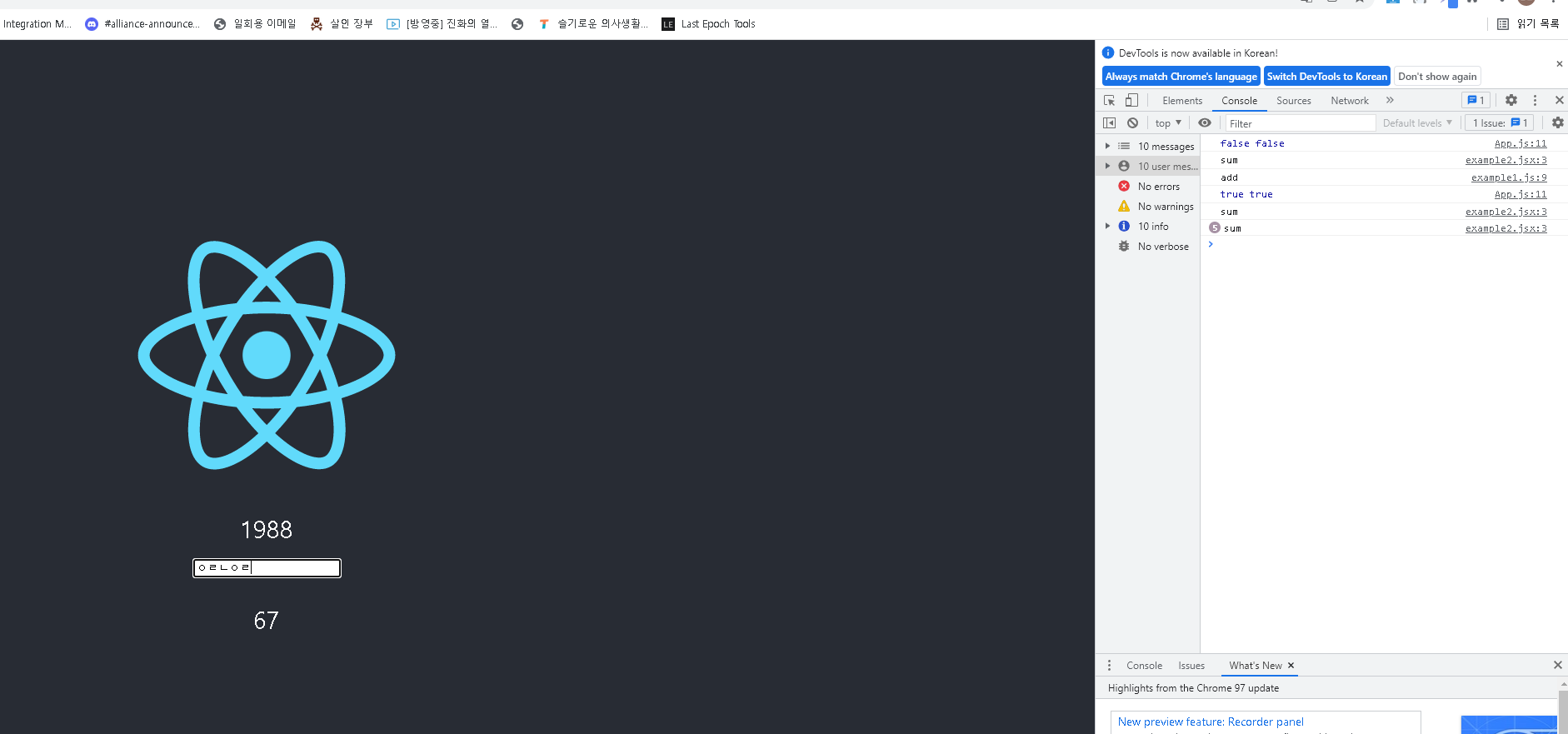Screen dimensions: 1568x734
Task: Click inside the console Filter field
Action: point(1300,123)
